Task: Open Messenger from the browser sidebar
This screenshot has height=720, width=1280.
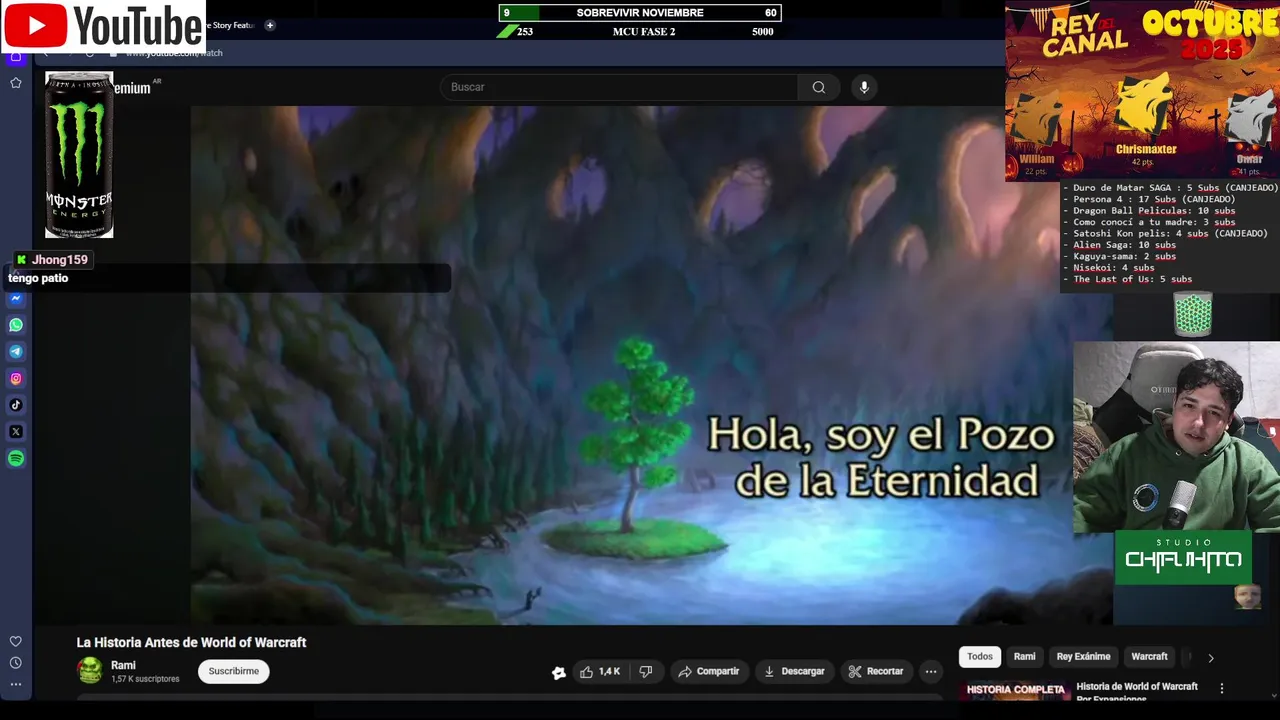Action: pos(16,298)
